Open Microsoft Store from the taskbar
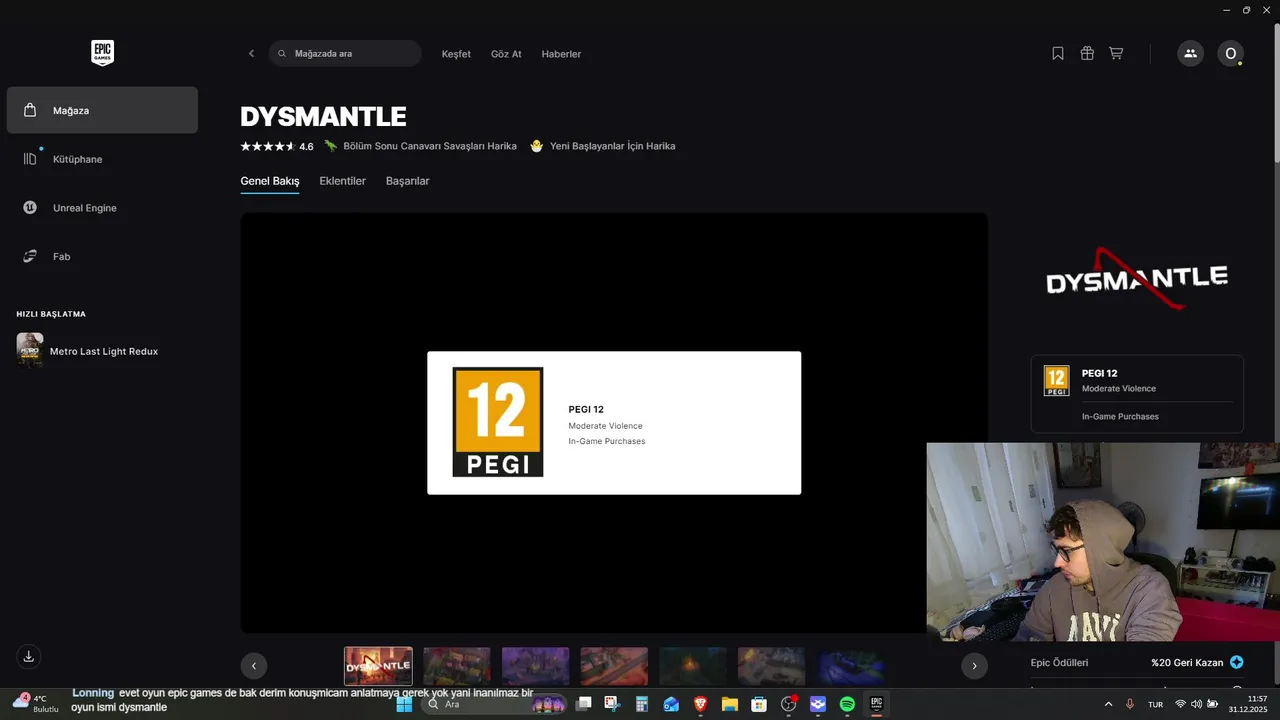1280x720 pixels. pos(759,704)
